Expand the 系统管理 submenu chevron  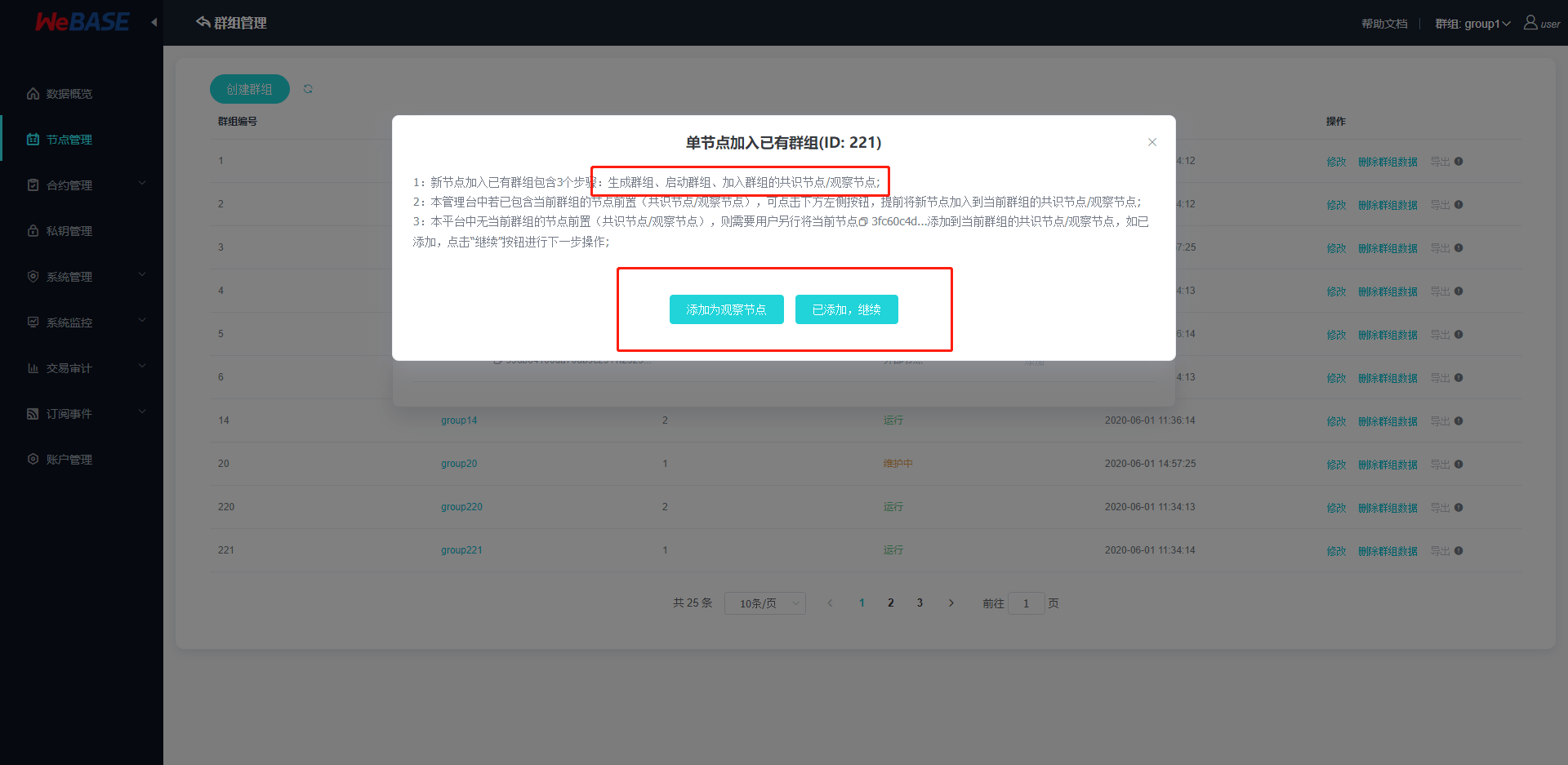tap(142, 274)
